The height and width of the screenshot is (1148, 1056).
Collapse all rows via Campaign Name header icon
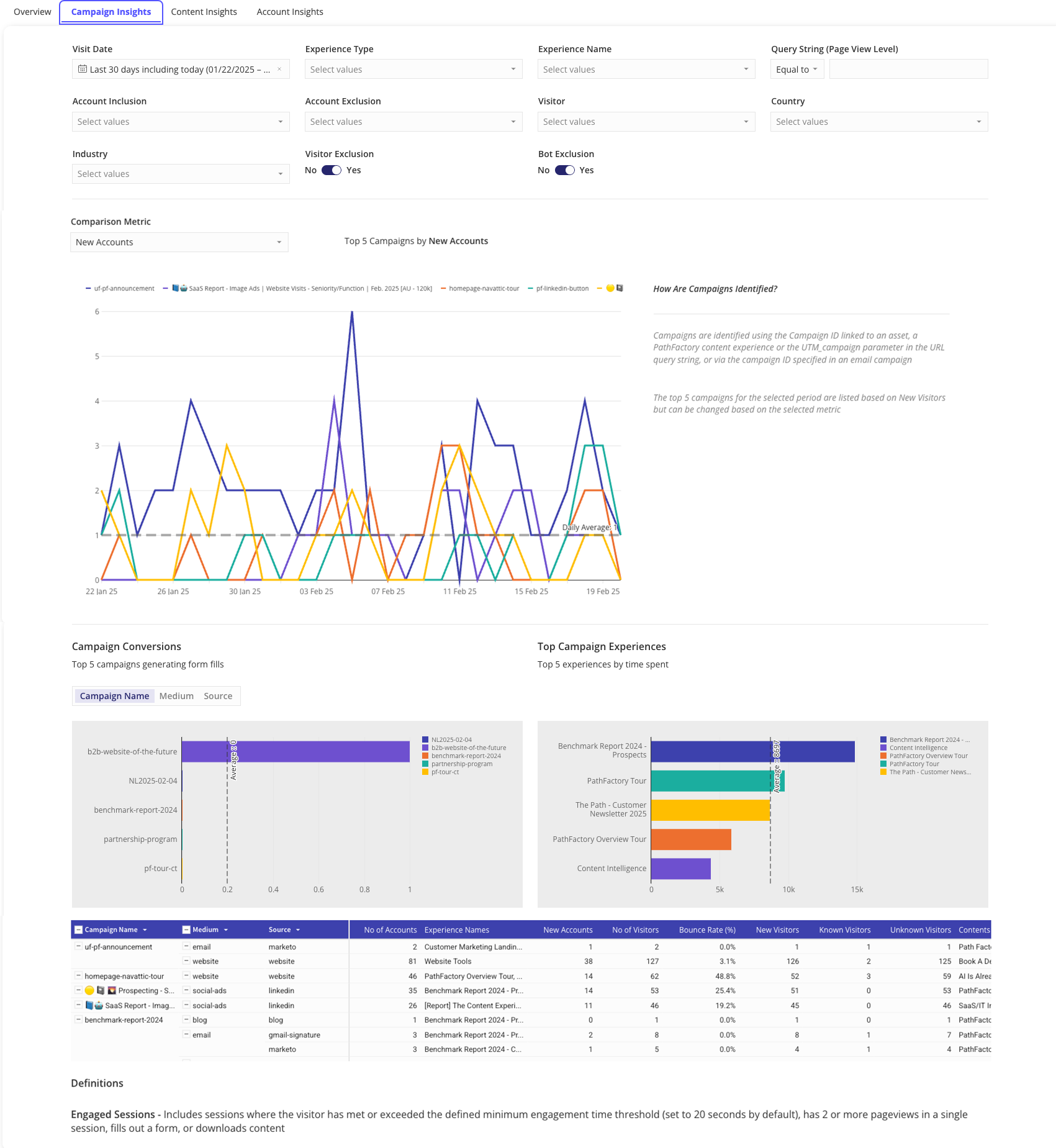point(78,929)
